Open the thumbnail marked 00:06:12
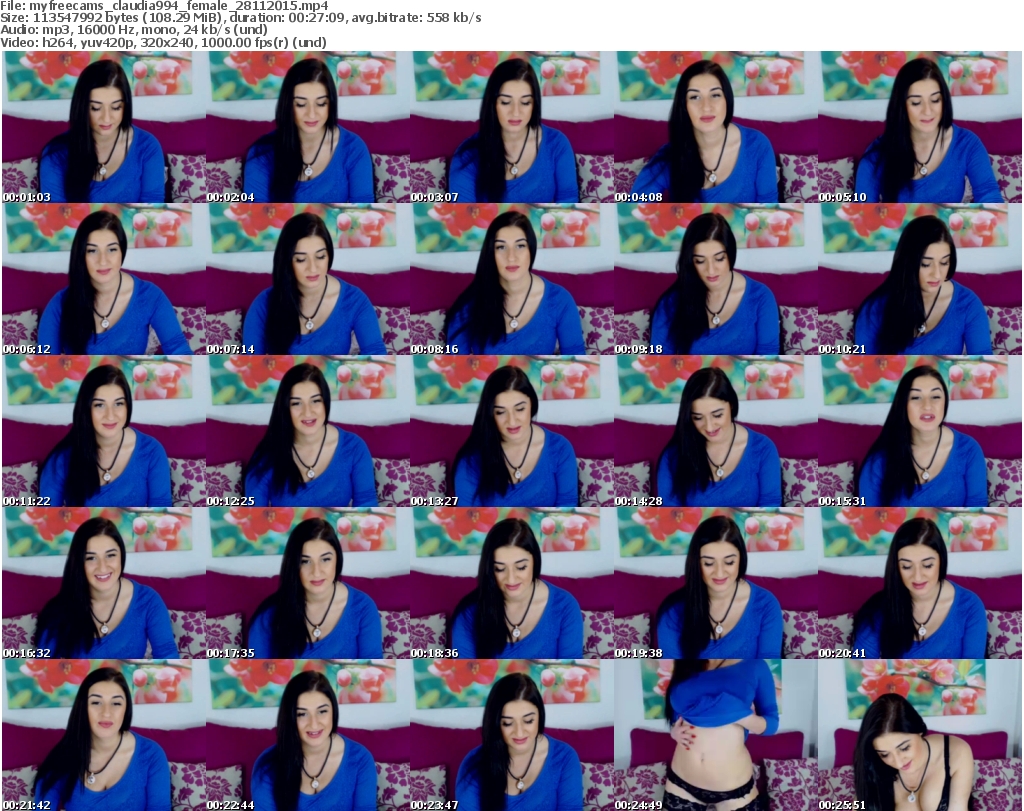 (104, 279)
